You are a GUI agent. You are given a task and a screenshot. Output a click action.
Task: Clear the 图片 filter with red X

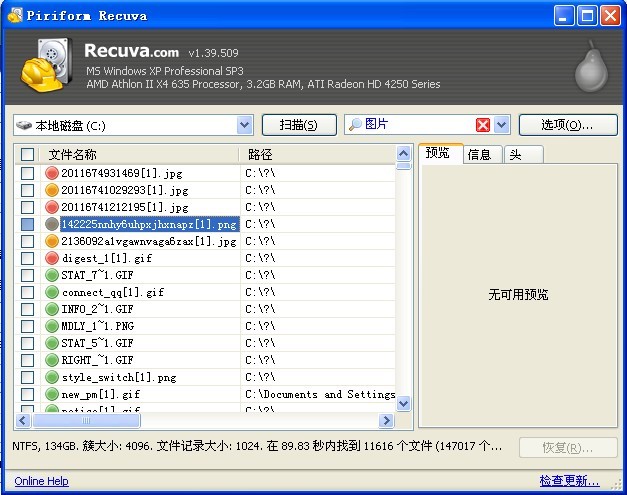click(x=483, y=125)
